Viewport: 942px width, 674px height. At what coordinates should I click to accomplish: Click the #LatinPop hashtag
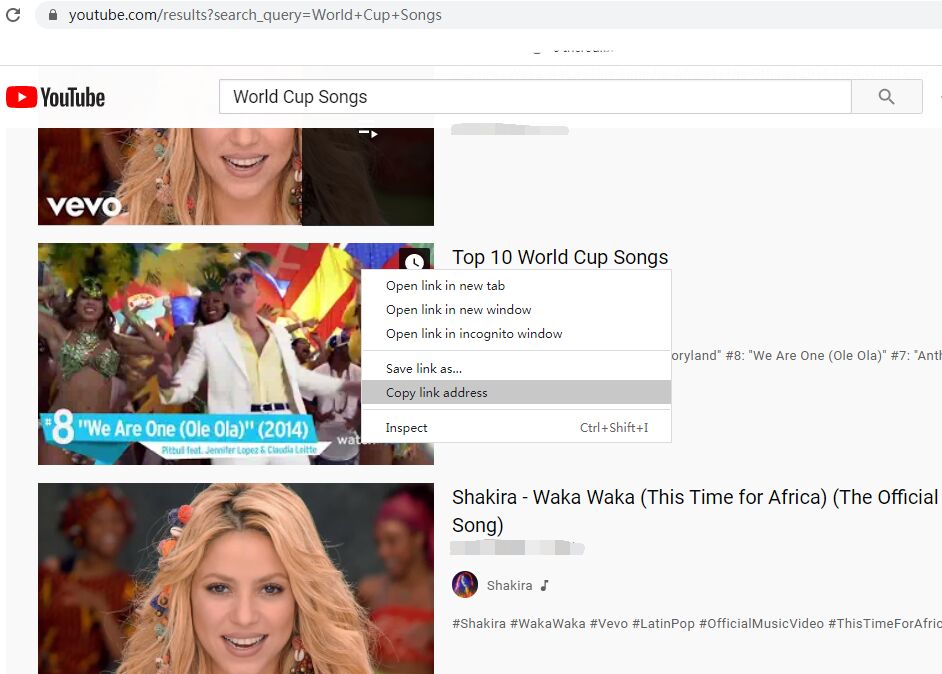[x=663, y=624]
